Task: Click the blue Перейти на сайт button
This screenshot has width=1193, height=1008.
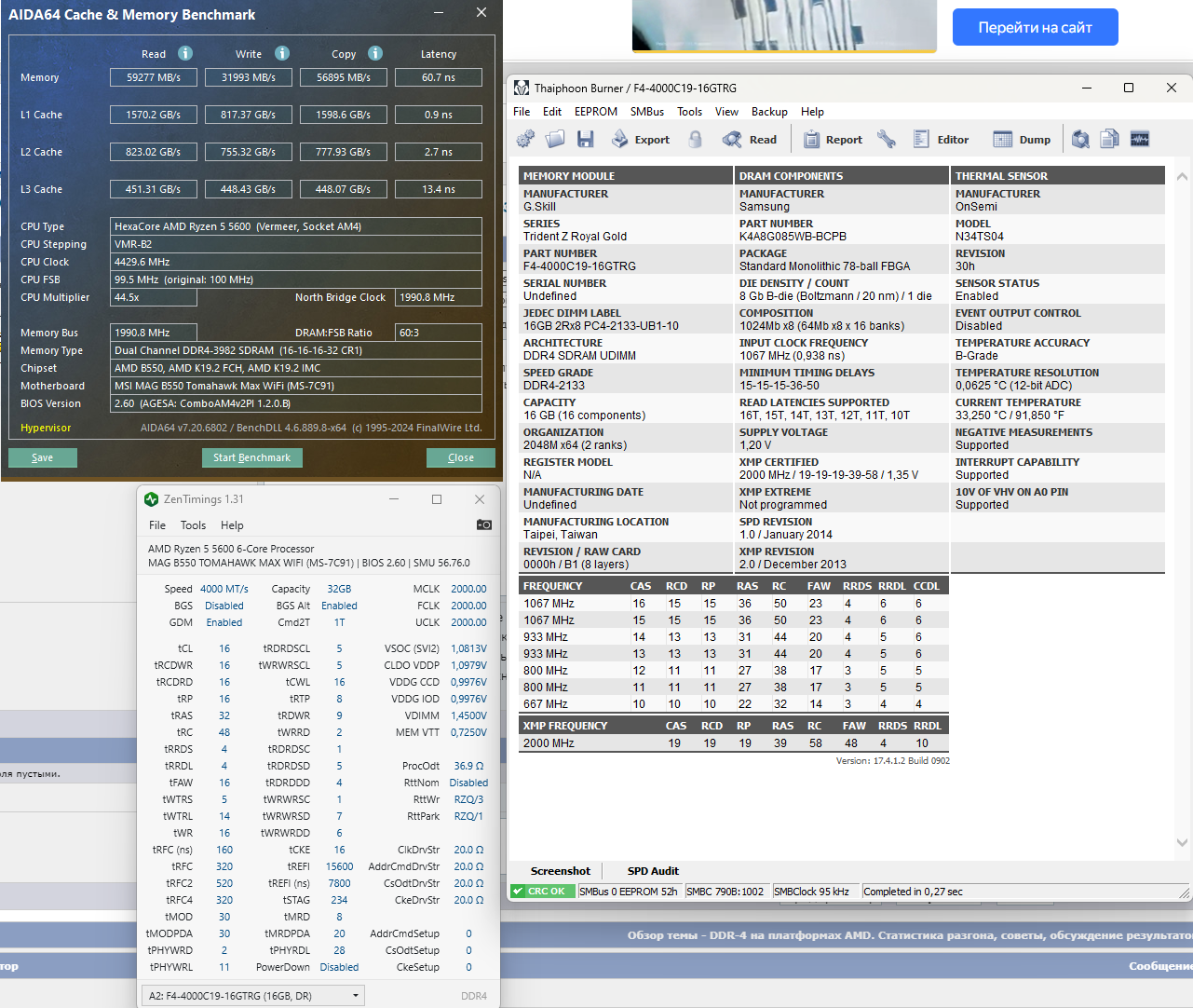Action: [1035, 27]
